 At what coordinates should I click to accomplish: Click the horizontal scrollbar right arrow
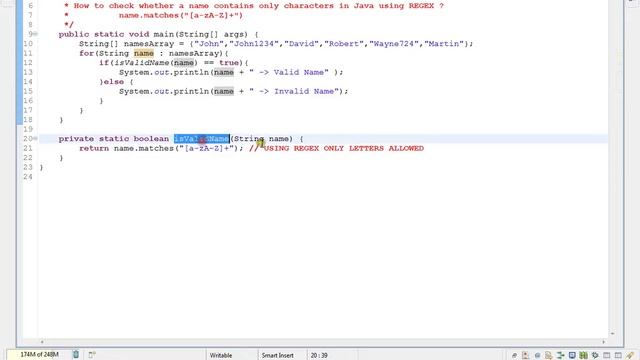604,342
